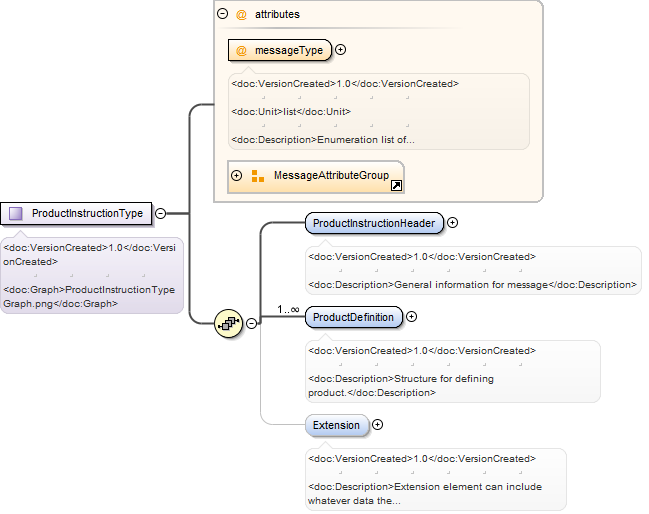Click the messageType Enumeration list description
The height and width of the screenshot is (514, 649).
tap(323, 140)
